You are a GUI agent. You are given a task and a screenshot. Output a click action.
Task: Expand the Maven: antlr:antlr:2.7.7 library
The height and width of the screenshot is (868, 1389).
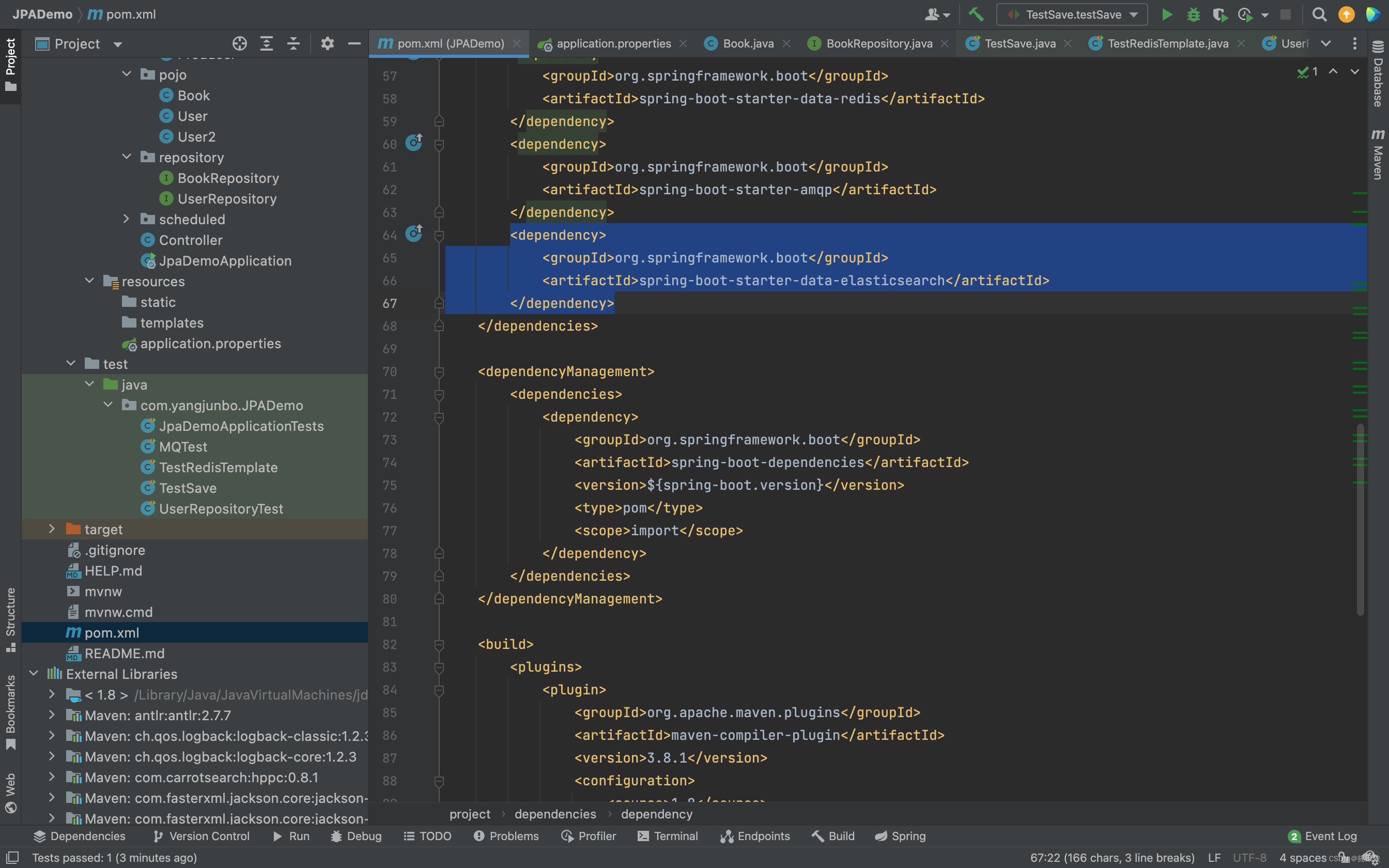tap(52, 715)
